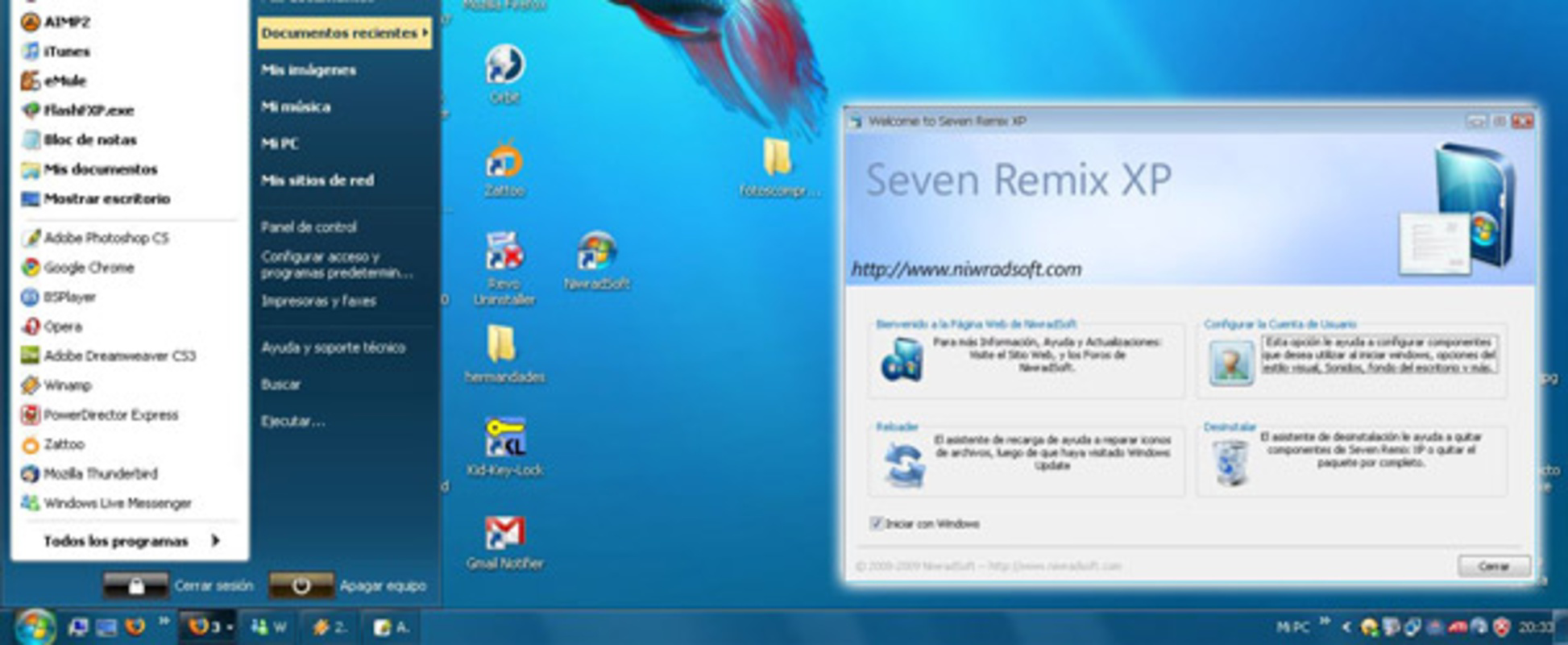Click the Reloader heading link

click(x=898, y=427)
